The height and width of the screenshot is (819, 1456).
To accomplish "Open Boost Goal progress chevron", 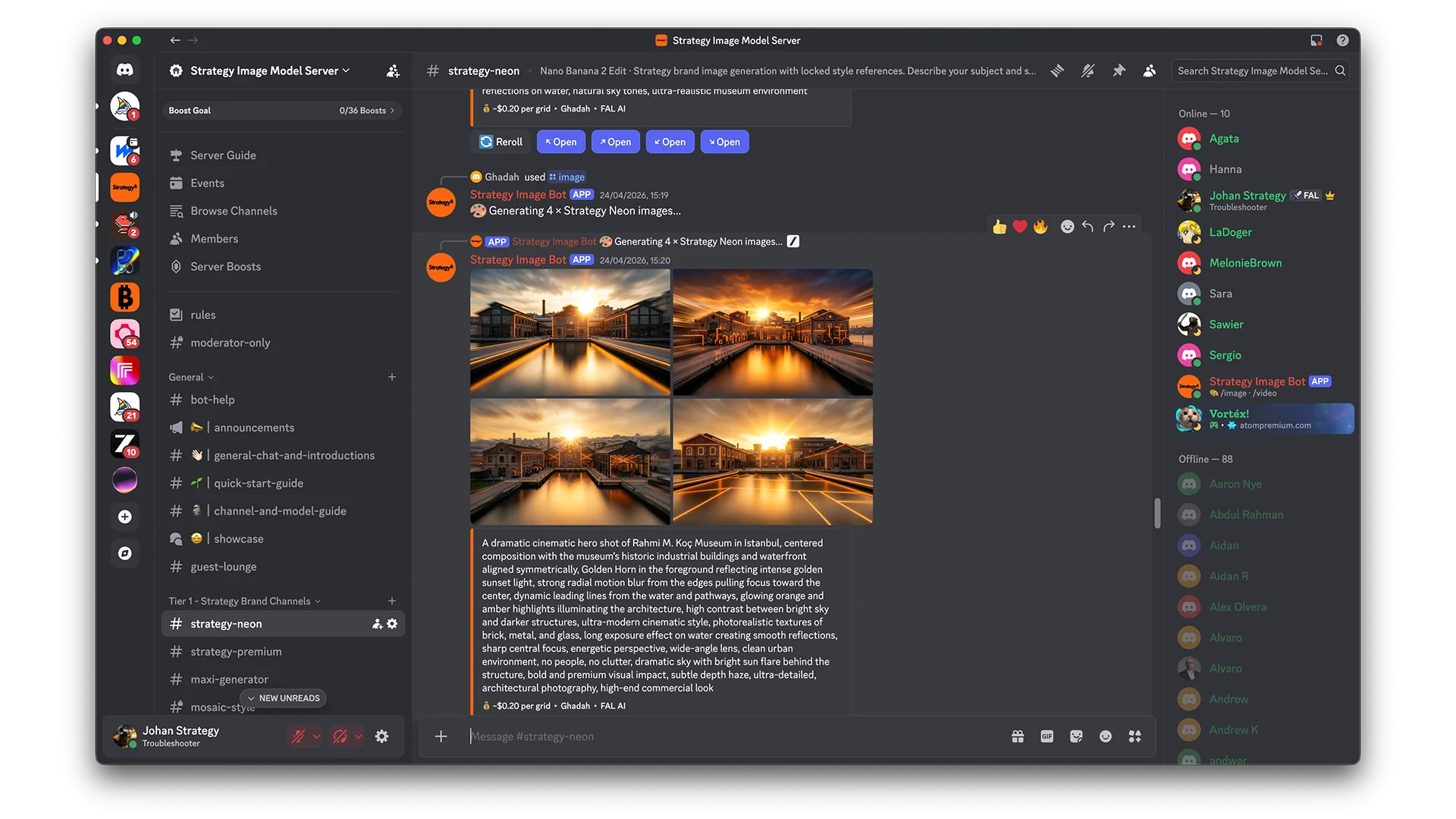I will pos(392,111).
